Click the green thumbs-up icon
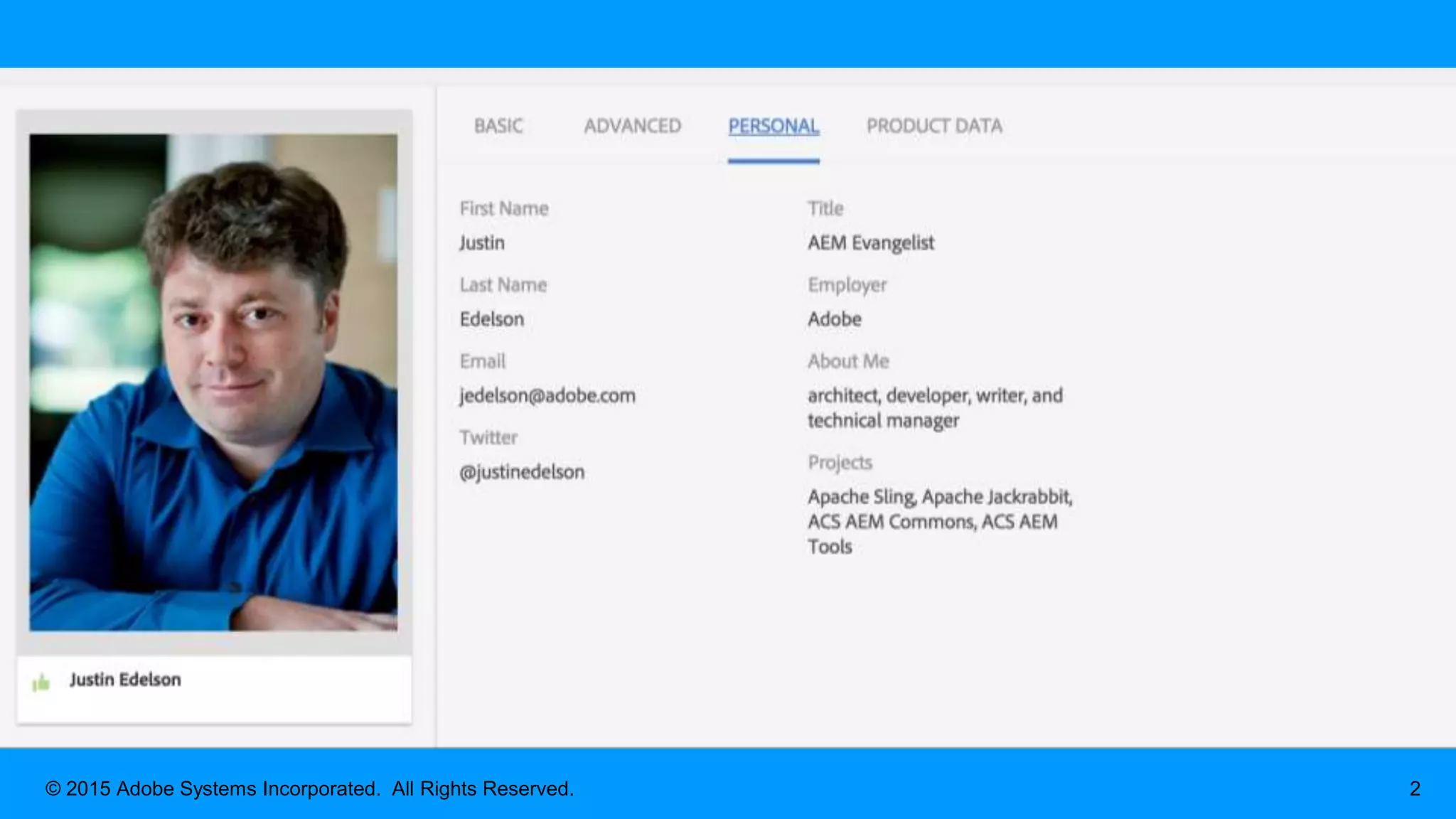The width and height of the screenshot is (1456, 819). tap(41, 683)
